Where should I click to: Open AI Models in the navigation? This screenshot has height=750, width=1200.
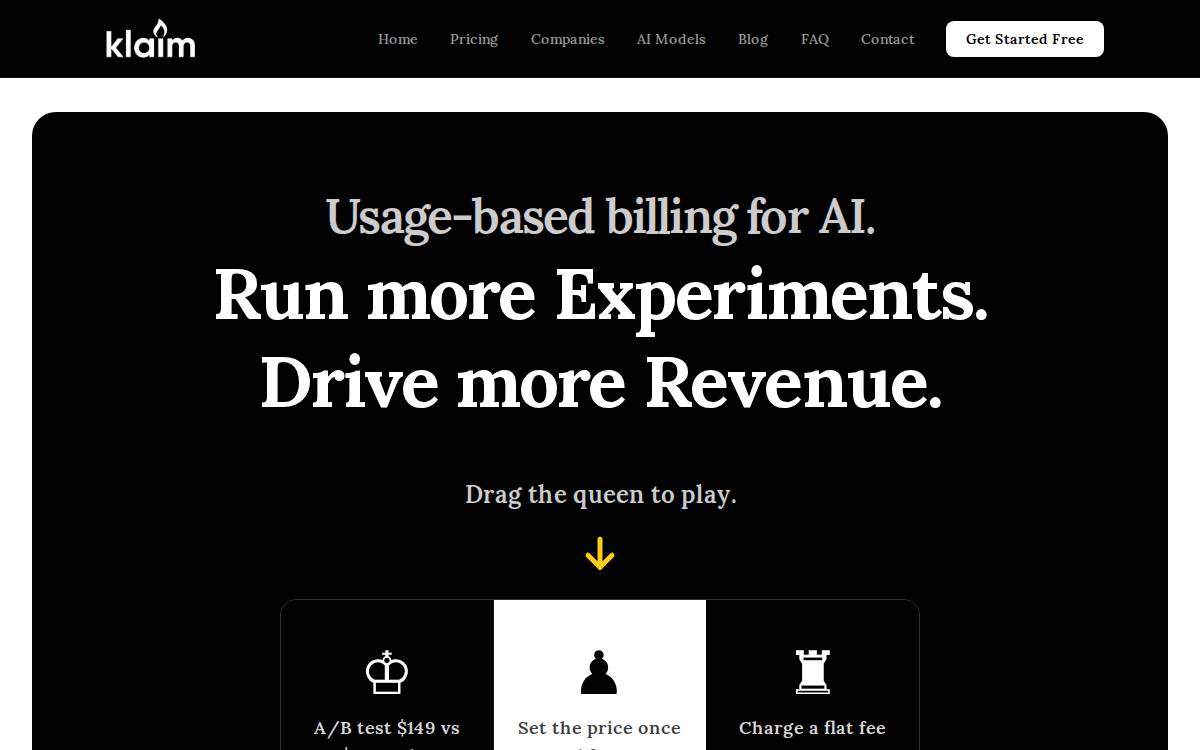pyautogui.click(x=671, y=39)
